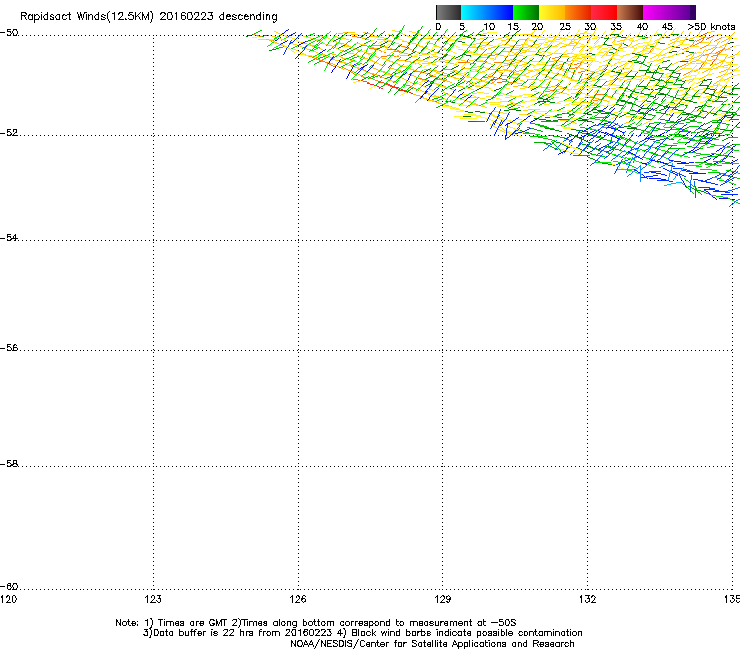The image size is (740, 650).
Task: Click the latitude label -50
Action: point(9,33)
